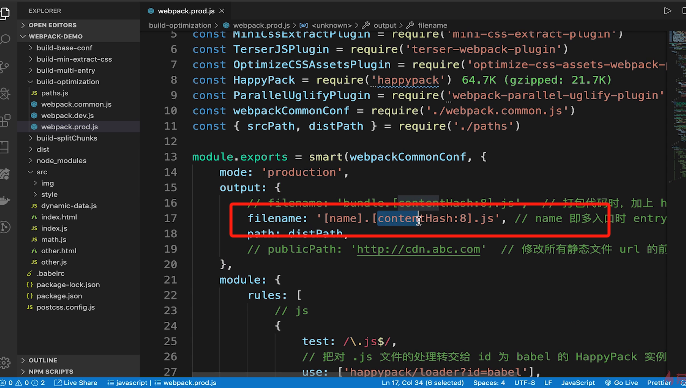Expand the build-base-conf folder
The height and width of the screenshot is (388, 686).
click(79, 48)
